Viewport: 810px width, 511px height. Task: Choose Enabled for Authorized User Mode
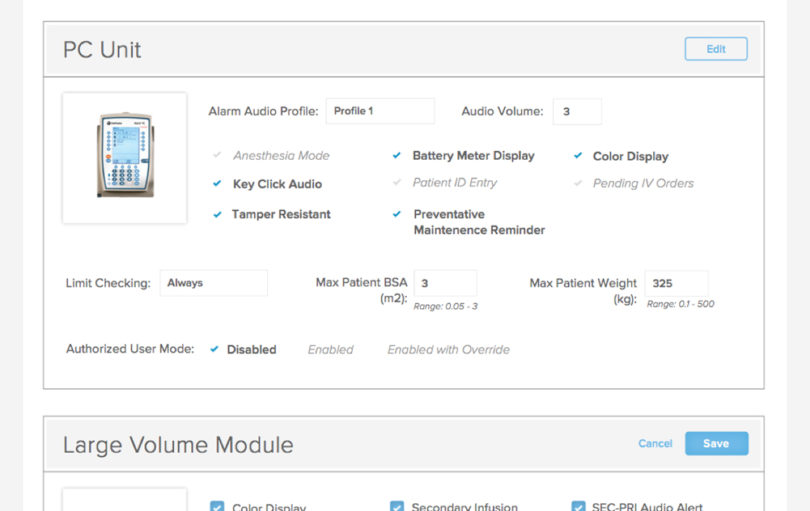coord(331,350)
